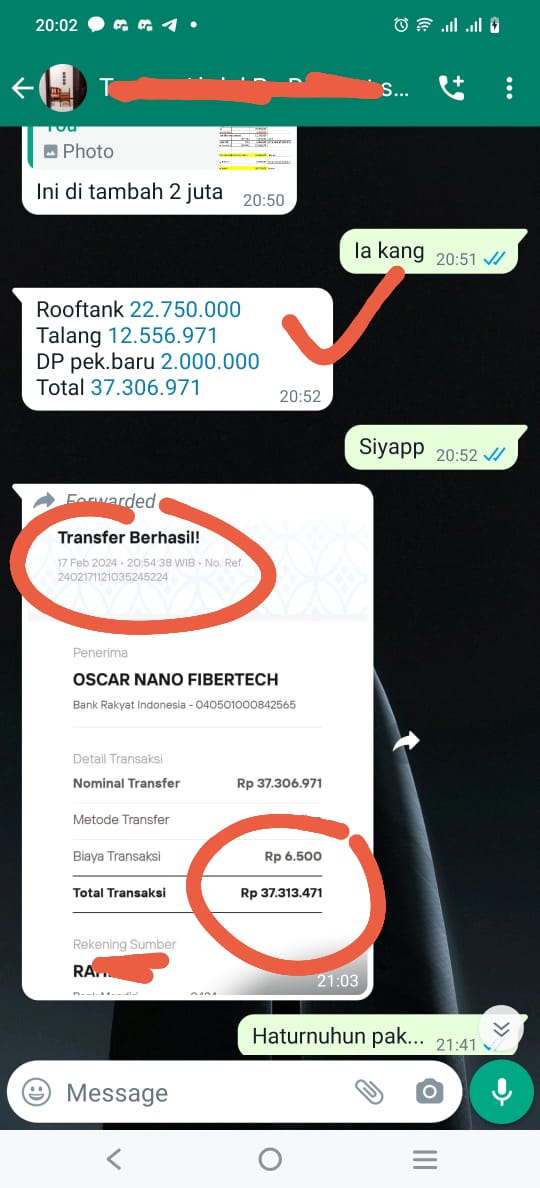
Task: Tap the back arrow in chat header
Action: click(22, 89)
